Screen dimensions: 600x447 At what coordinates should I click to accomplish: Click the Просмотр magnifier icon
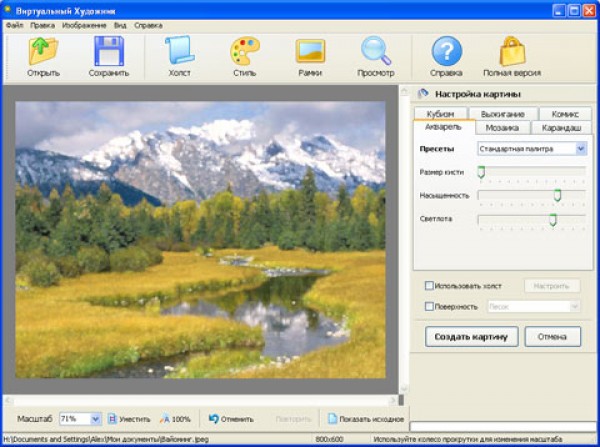376,51
